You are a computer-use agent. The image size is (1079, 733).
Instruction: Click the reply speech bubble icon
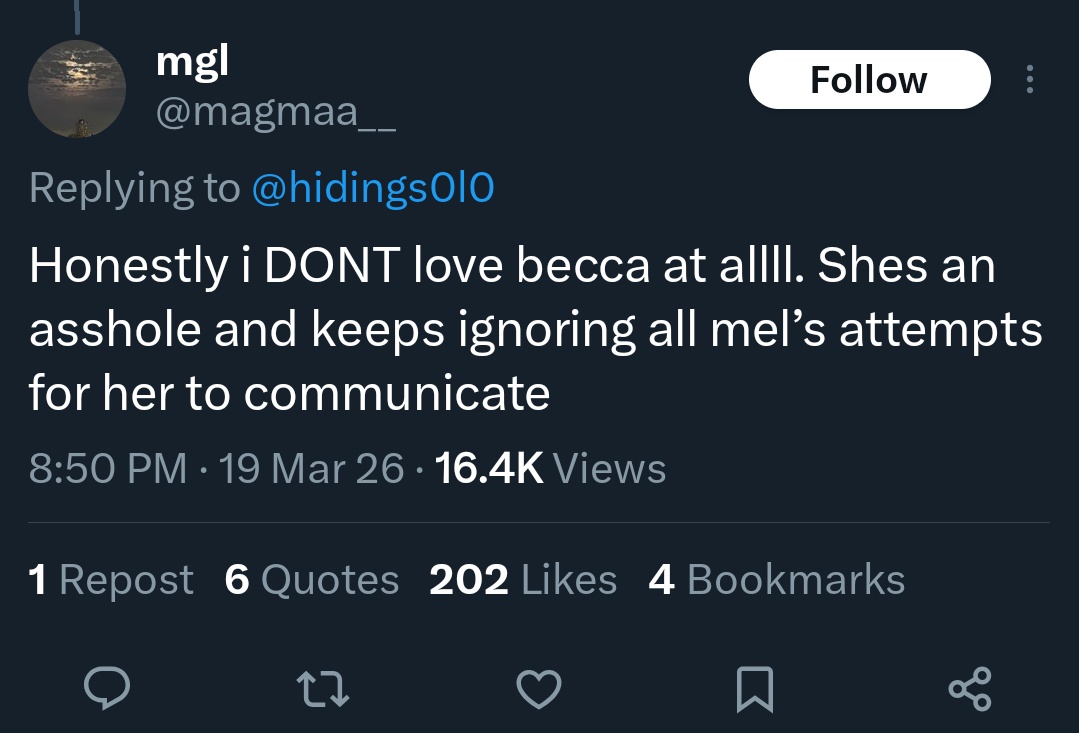(105, 689)
